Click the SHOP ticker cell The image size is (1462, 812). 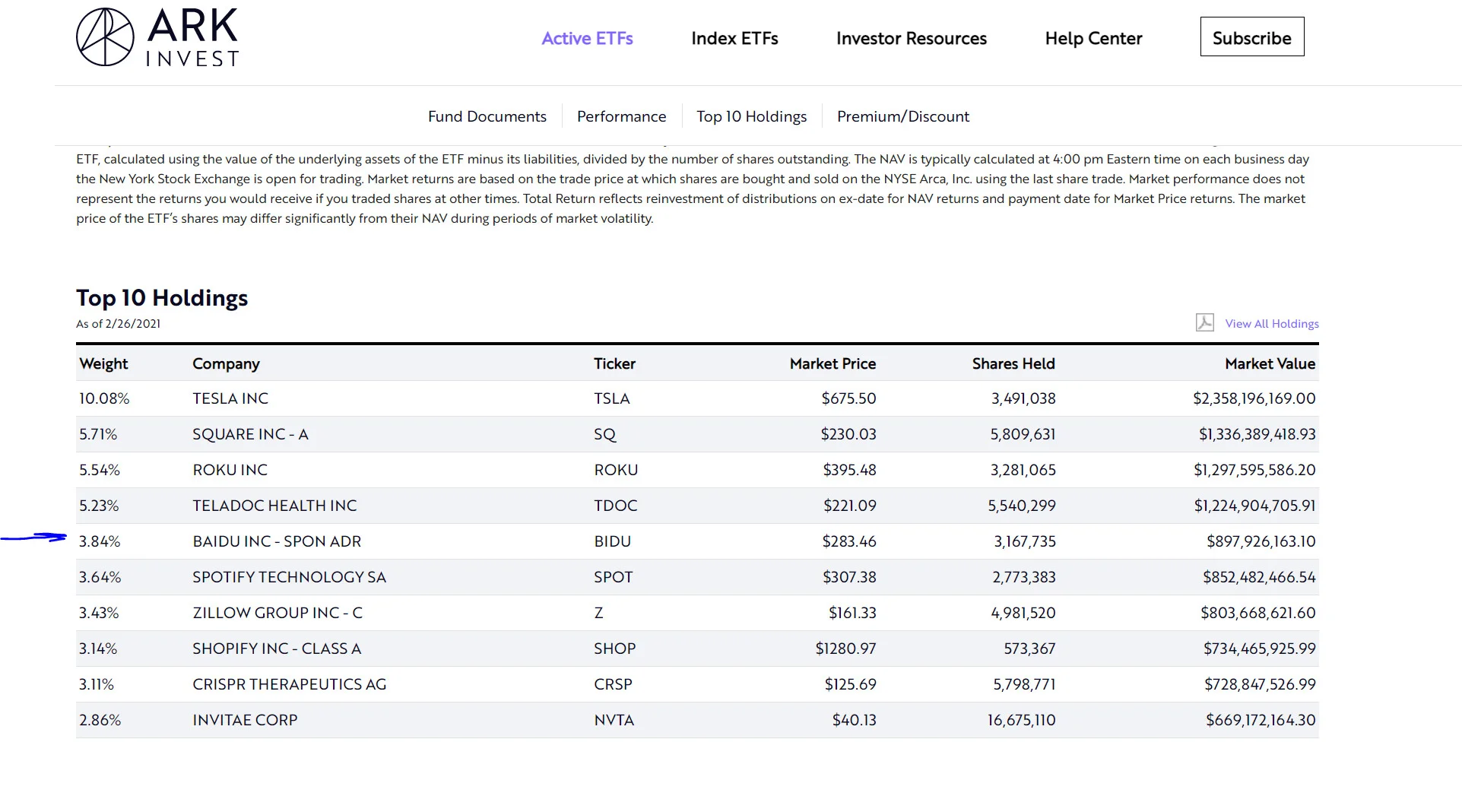click(615, 649)
